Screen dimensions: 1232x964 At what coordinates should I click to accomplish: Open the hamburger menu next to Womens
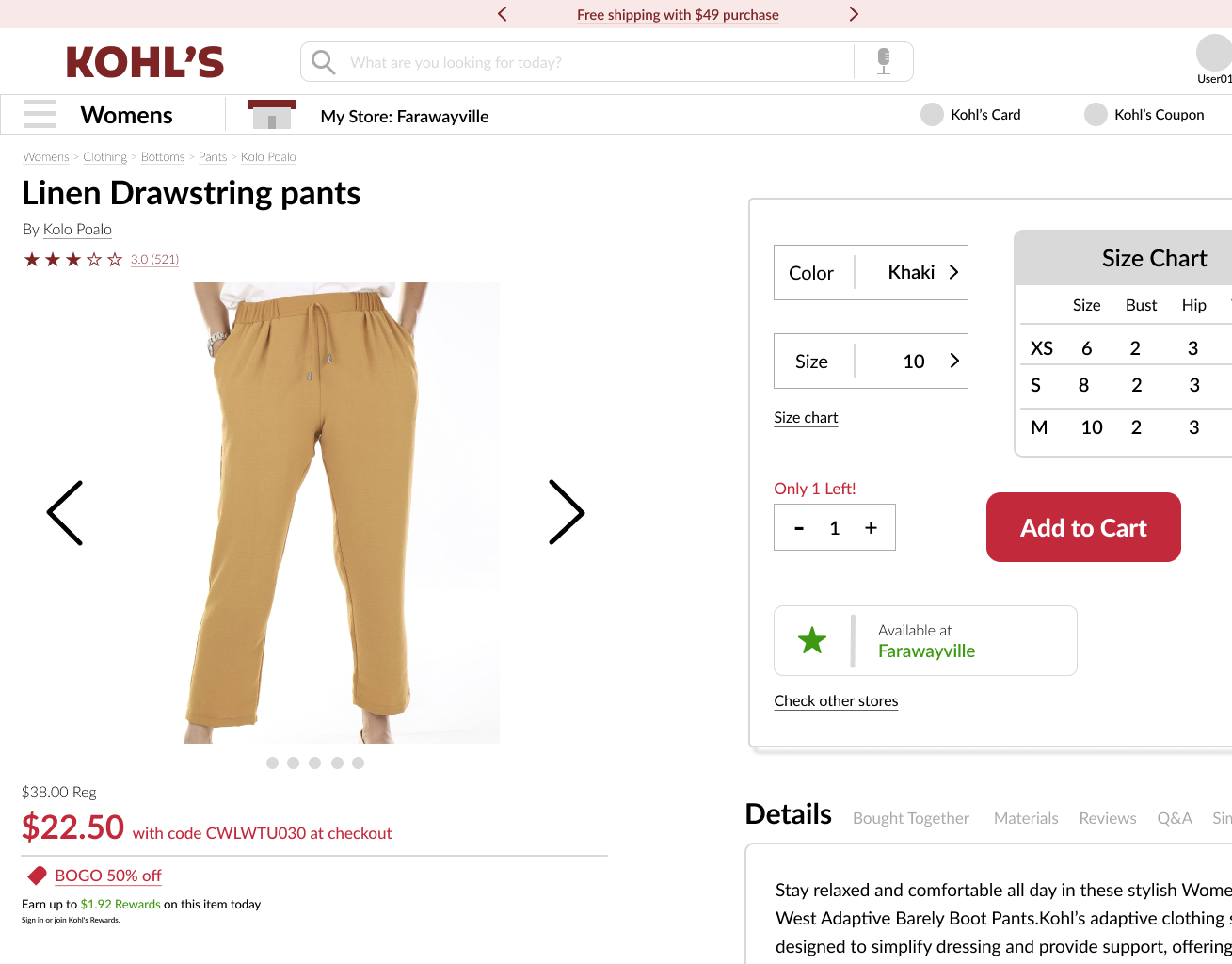pyautogui.click(x=40, y=114)
